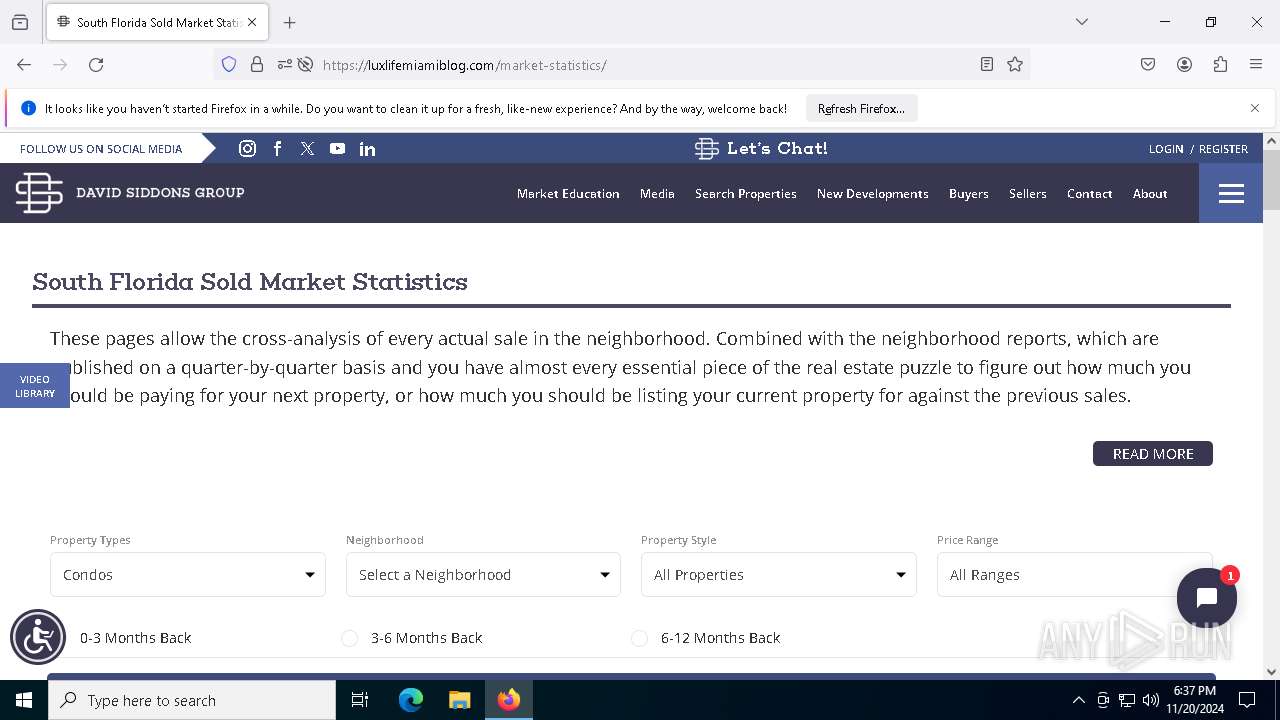
Task: Select the 3-6 Months Back option
Action: [350, 638]
